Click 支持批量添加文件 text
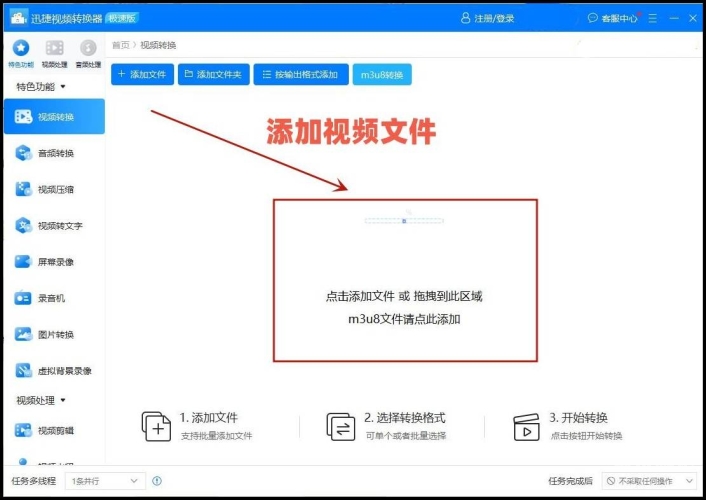 pos(217,436)
